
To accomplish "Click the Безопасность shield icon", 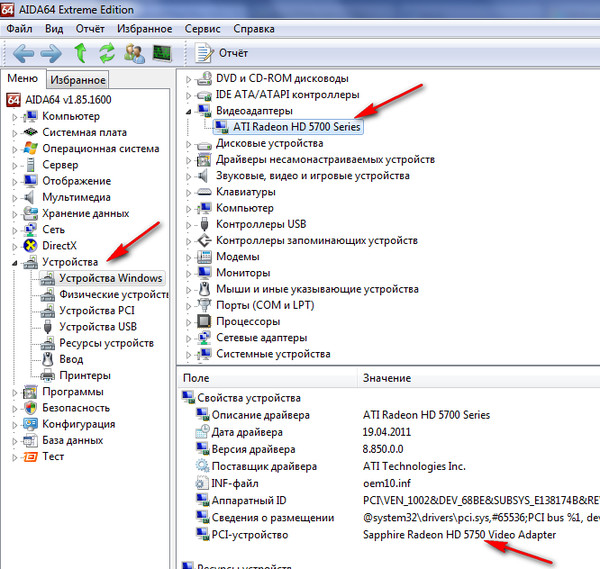I will (30, 408).
